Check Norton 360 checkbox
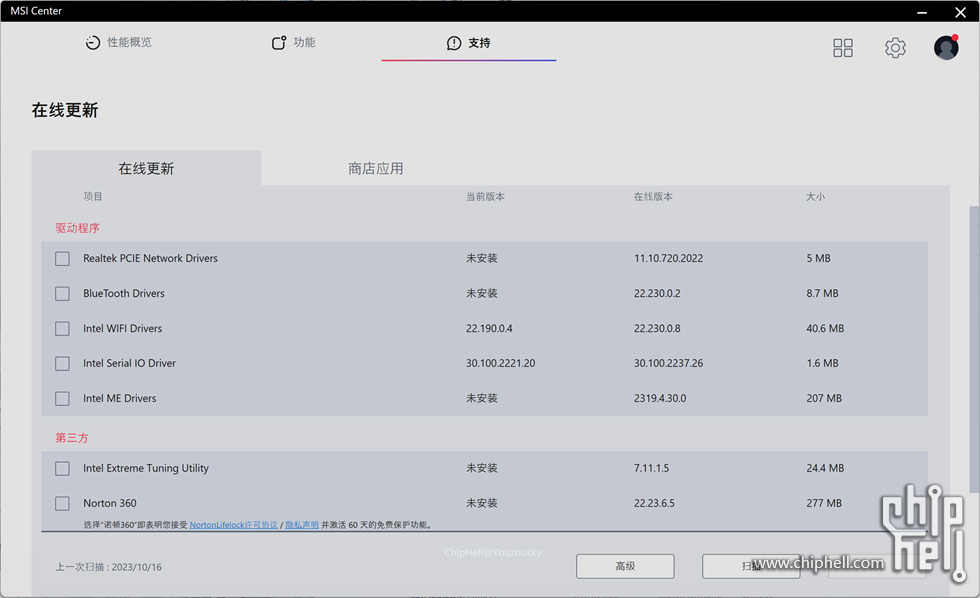This screenshot has height=598, width=980. tap(62, 503)
